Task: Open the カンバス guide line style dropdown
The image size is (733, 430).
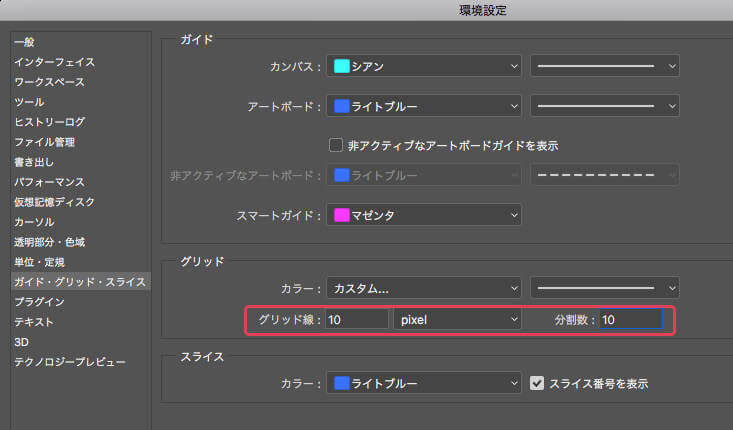Action: (x=604, y=66)
